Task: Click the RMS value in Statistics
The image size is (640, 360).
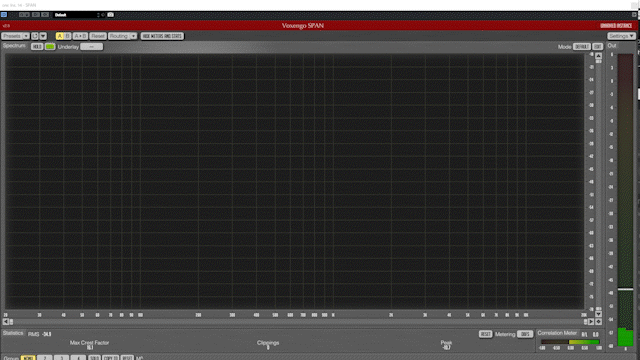Action: tap(47, 334)
